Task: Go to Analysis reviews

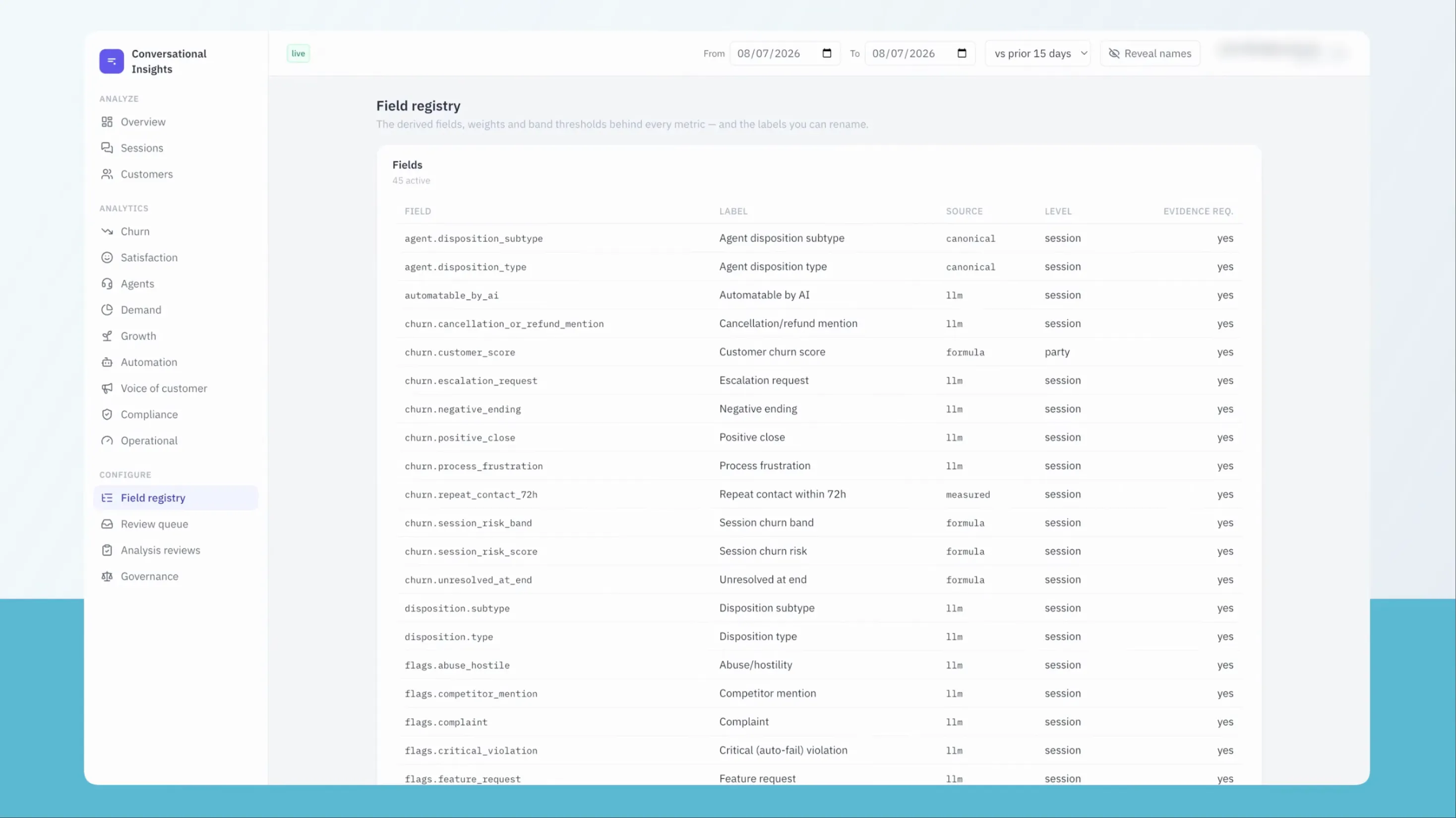Action: click(x=176, y=550)
